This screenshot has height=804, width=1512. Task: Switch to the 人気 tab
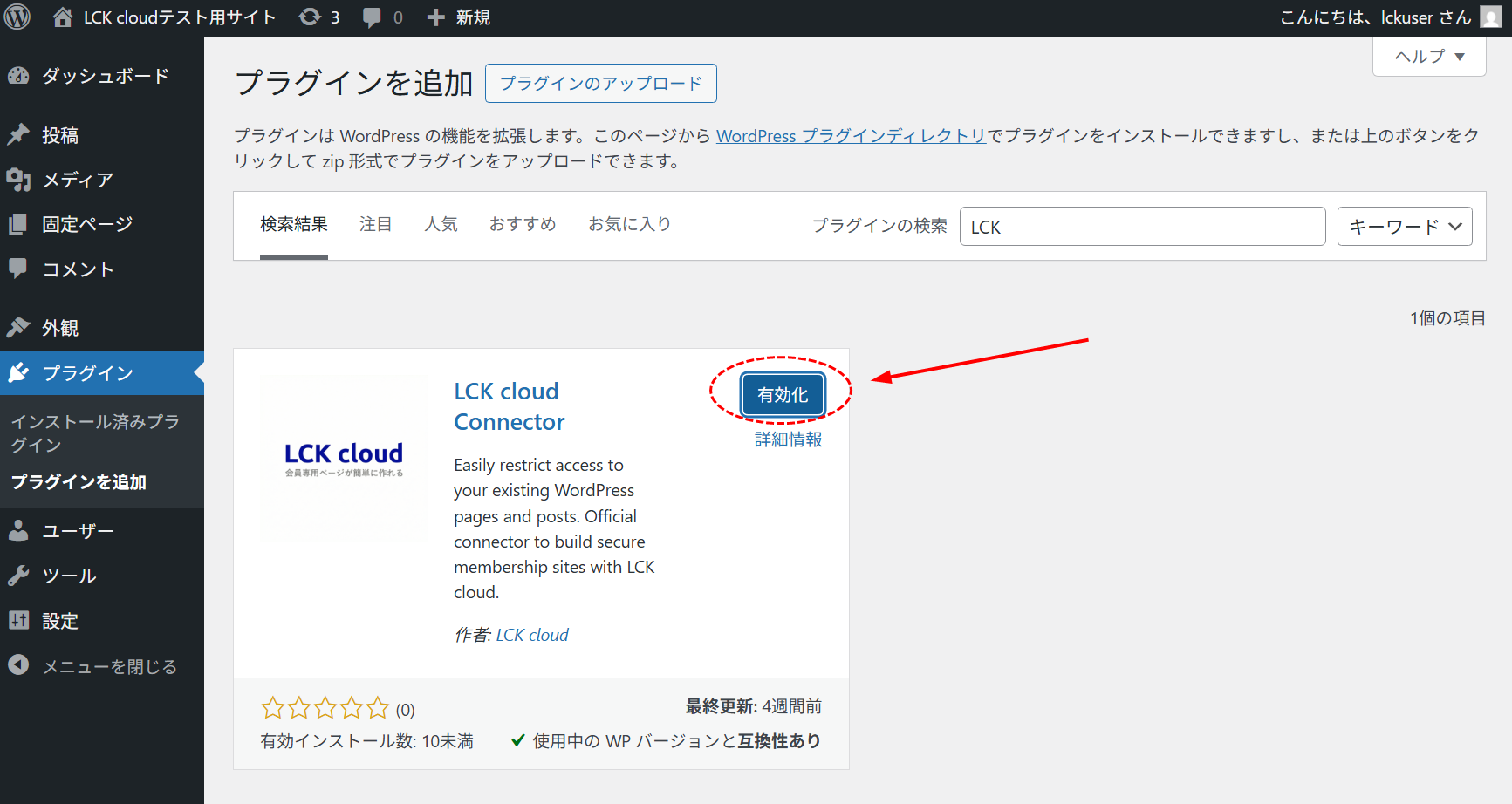(x=441, y=224)
